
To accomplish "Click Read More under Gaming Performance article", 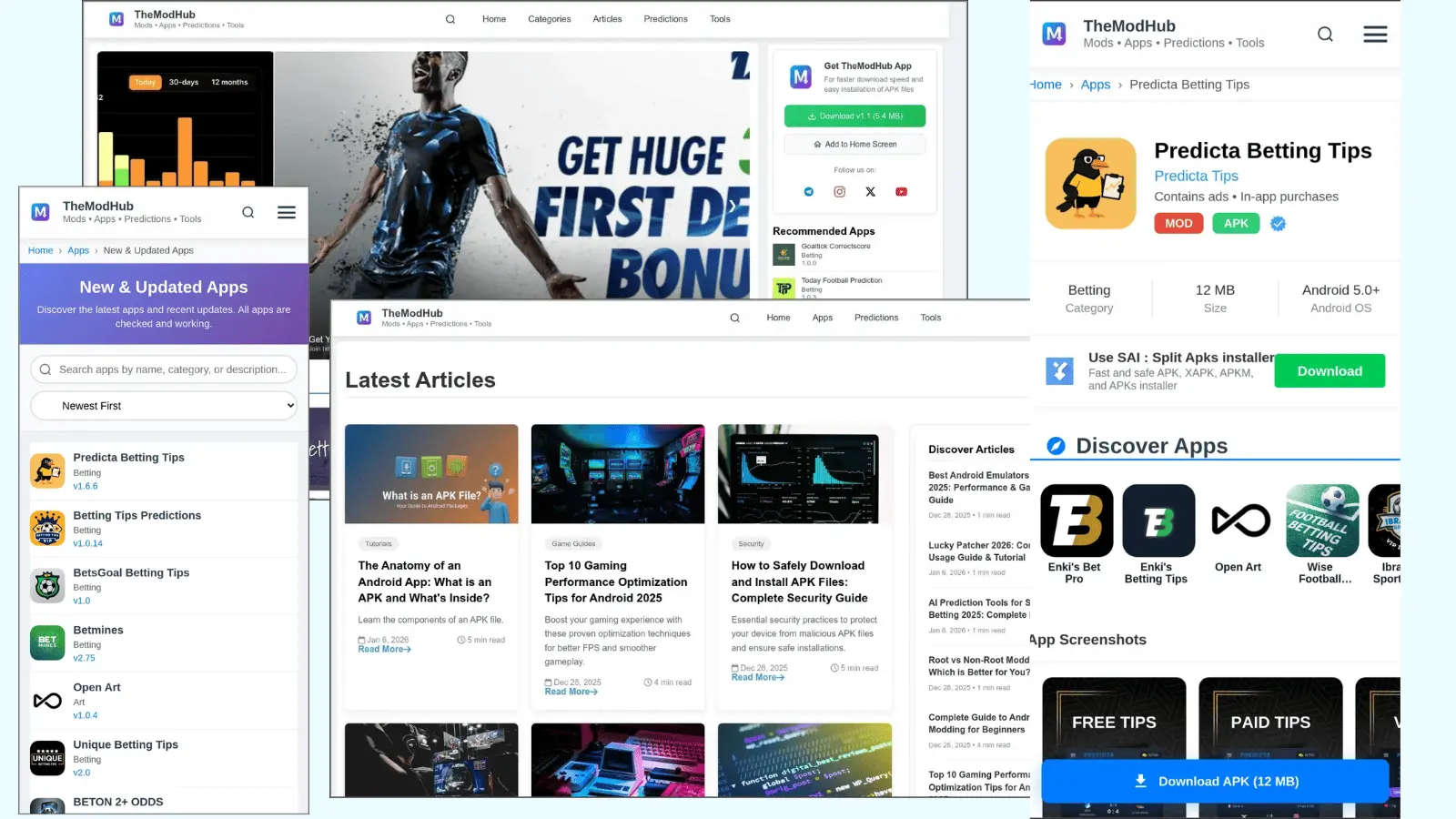I will click(x=571, y=693).
